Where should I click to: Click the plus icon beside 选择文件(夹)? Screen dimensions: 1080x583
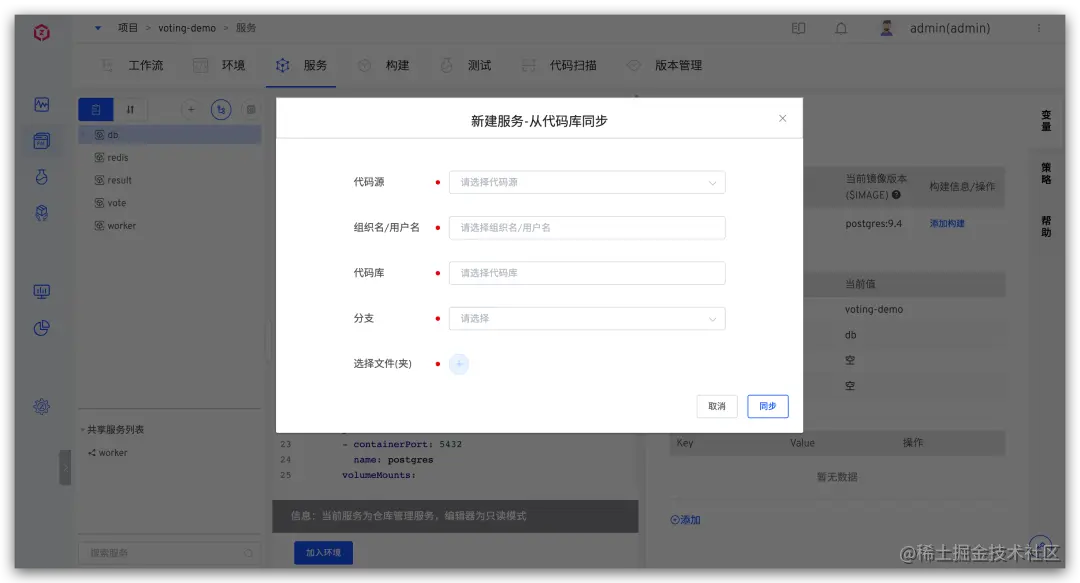click(x=458, y=364)
